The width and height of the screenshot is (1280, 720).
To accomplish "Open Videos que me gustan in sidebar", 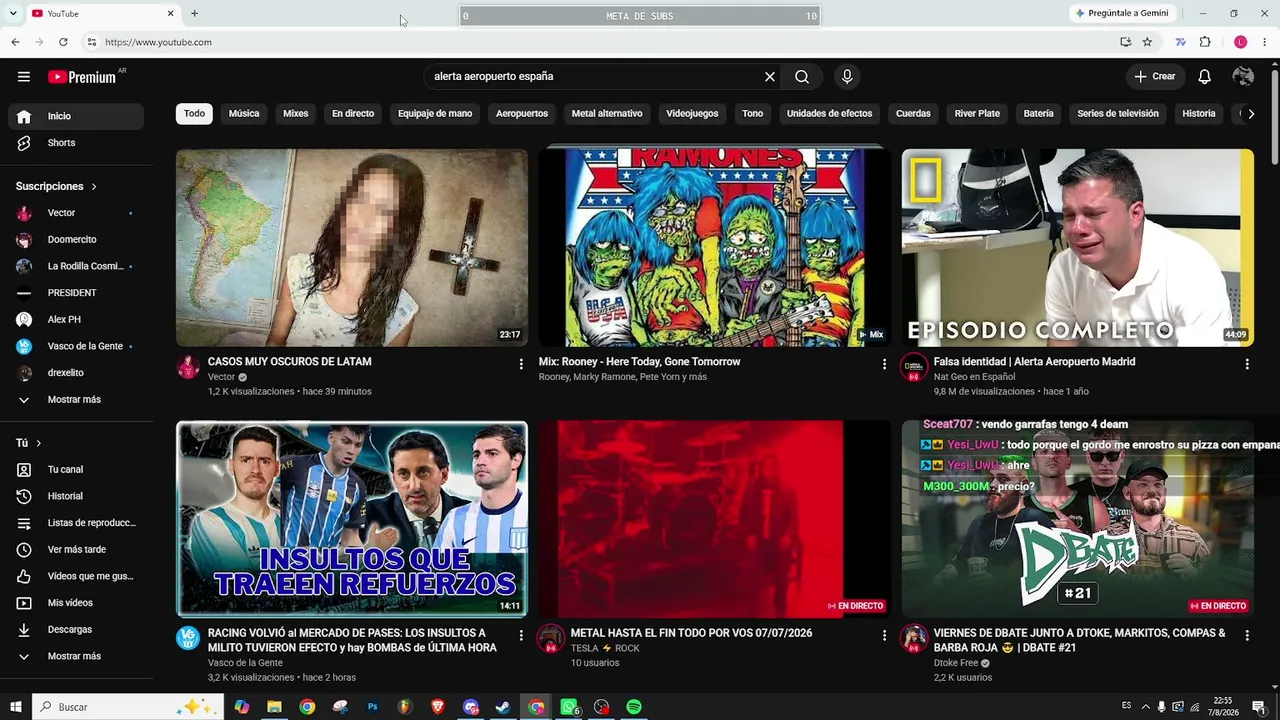I will click(76, 576).
